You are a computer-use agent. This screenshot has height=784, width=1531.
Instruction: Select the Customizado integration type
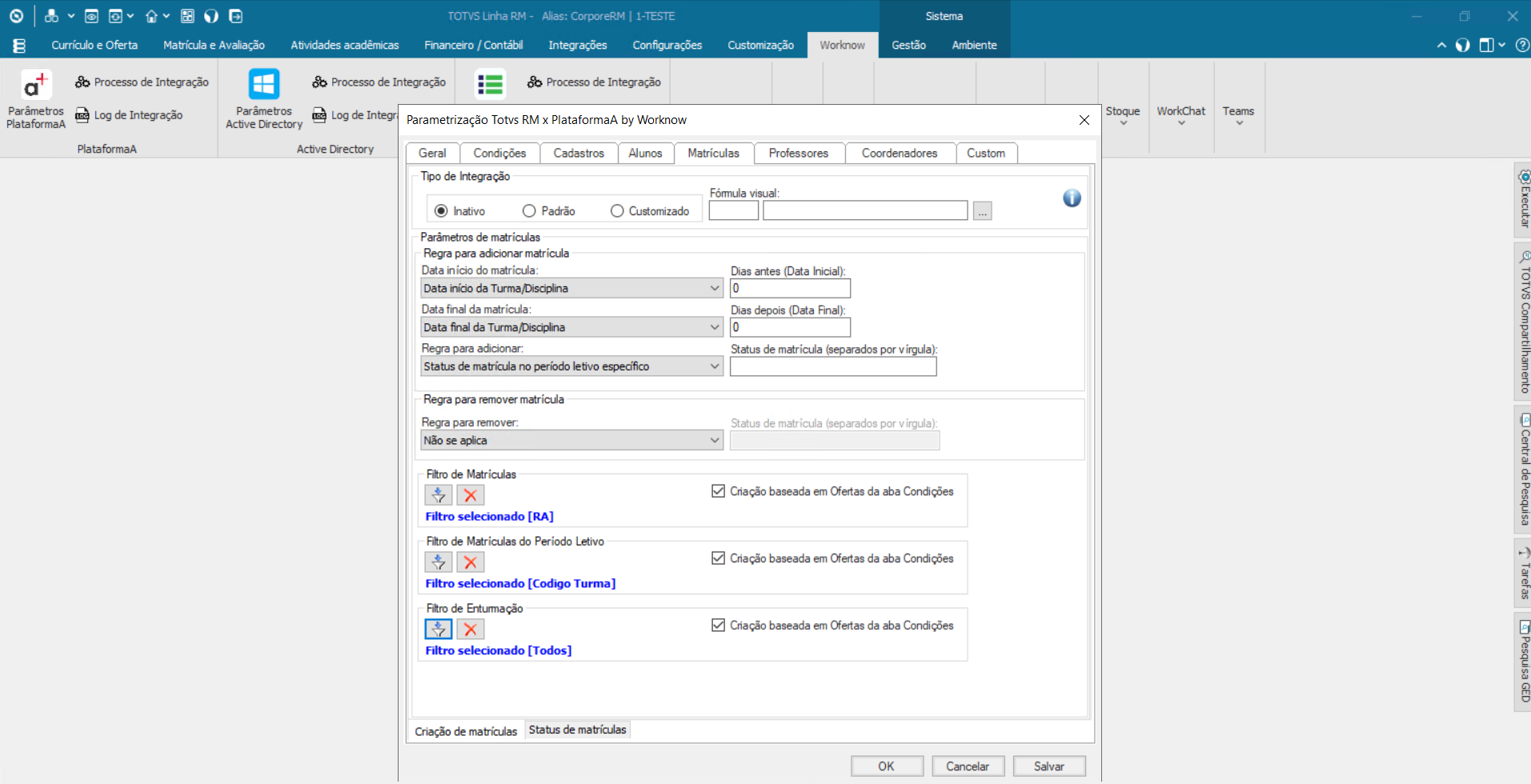coord(617,211)
